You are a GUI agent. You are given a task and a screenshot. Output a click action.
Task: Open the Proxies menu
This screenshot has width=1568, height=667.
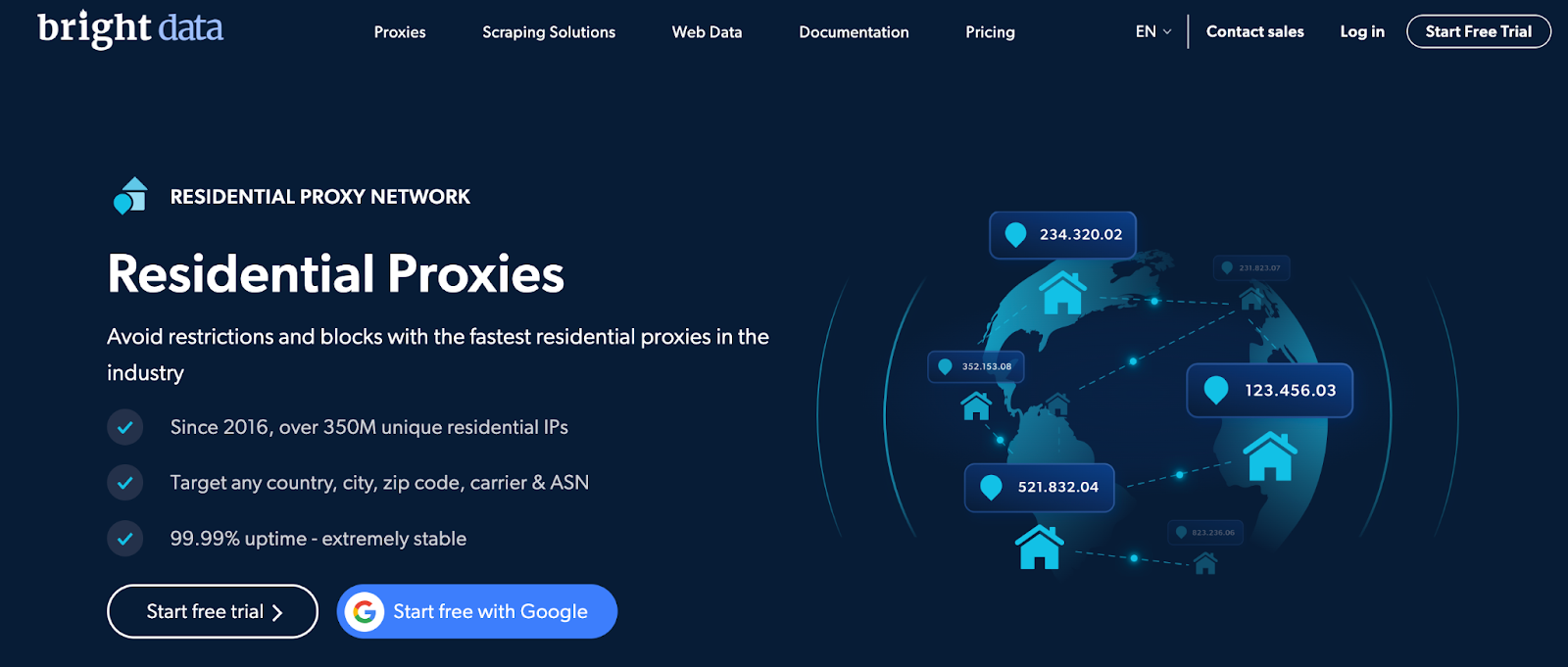tap(400, 32)
